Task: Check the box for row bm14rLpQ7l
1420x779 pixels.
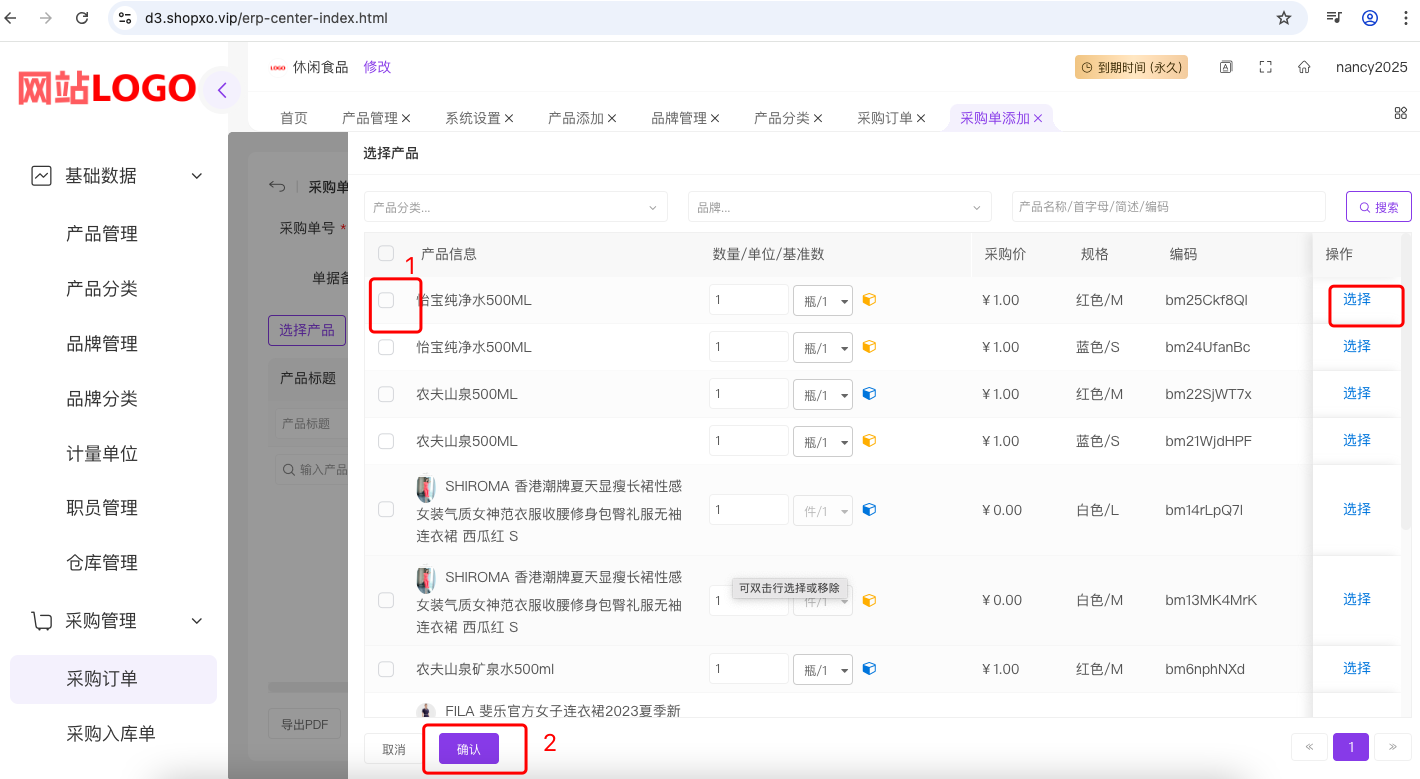Action: tap(386, 510)
